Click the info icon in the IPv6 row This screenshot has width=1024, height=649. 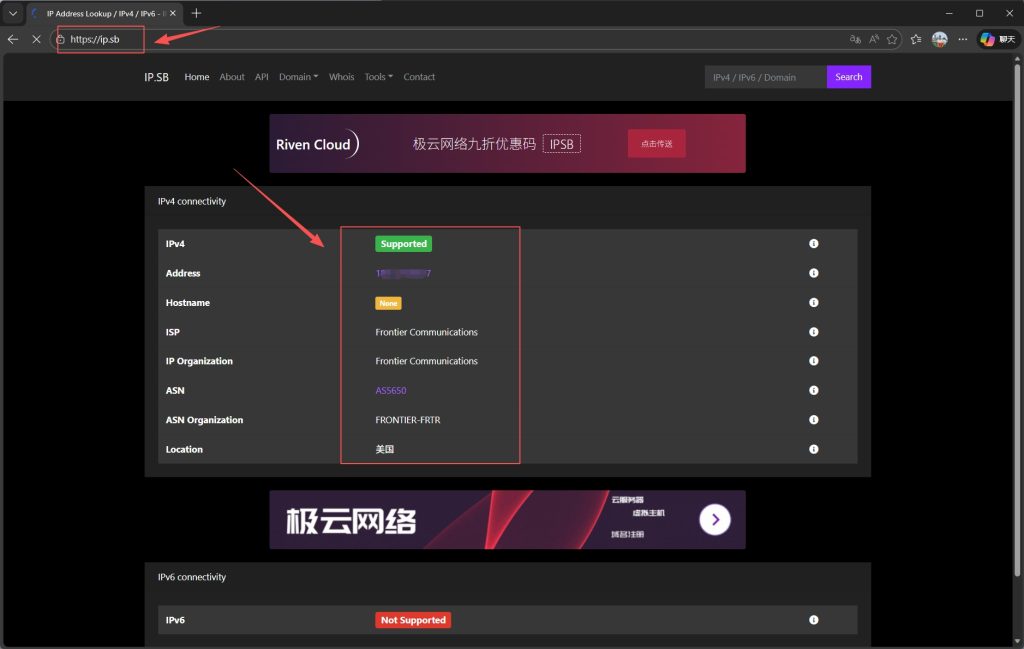814,620
